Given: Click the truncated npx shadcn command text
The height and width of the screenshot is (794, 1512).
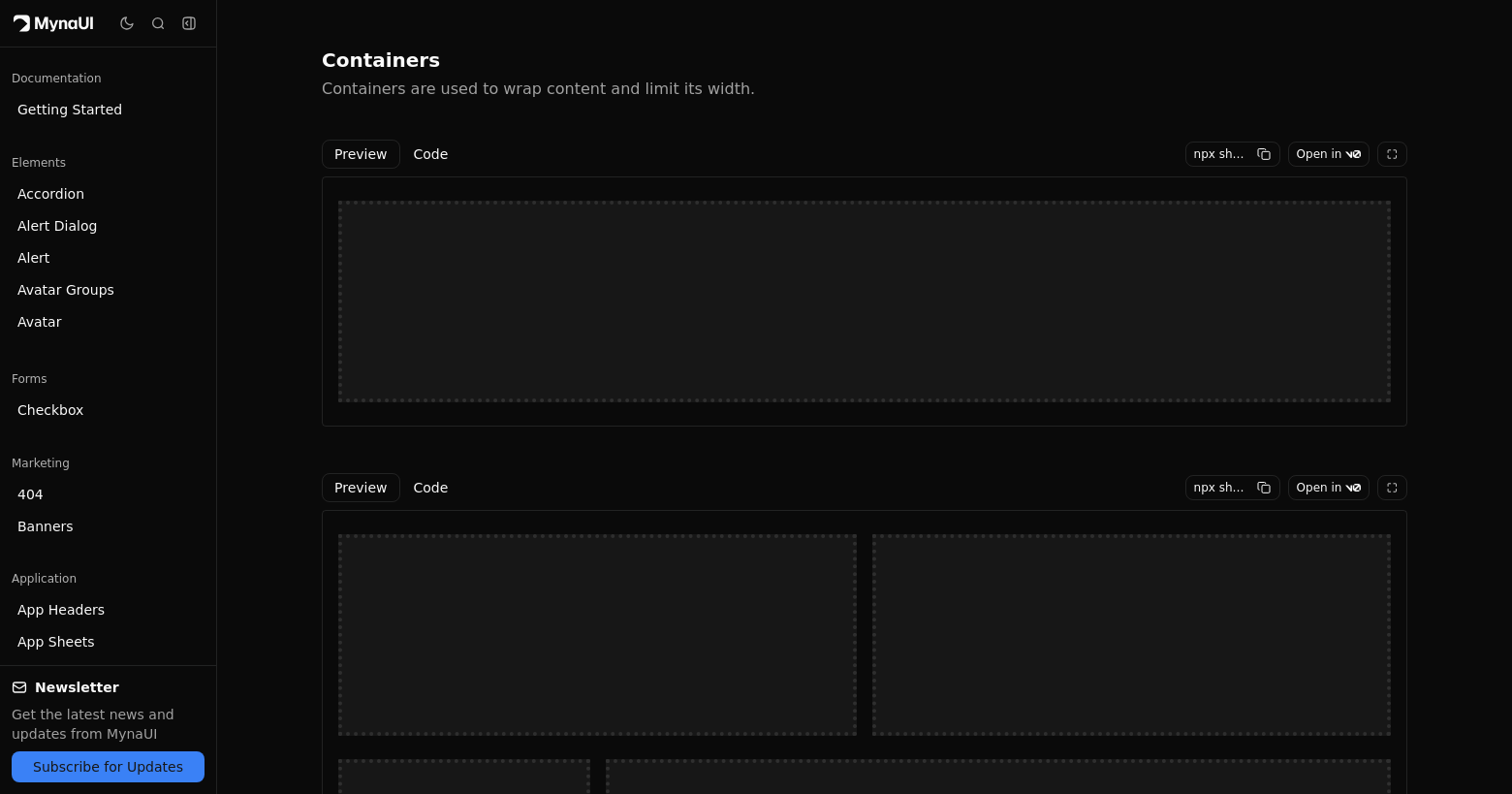Looking at the screenshot, I should coord(1218,153).
